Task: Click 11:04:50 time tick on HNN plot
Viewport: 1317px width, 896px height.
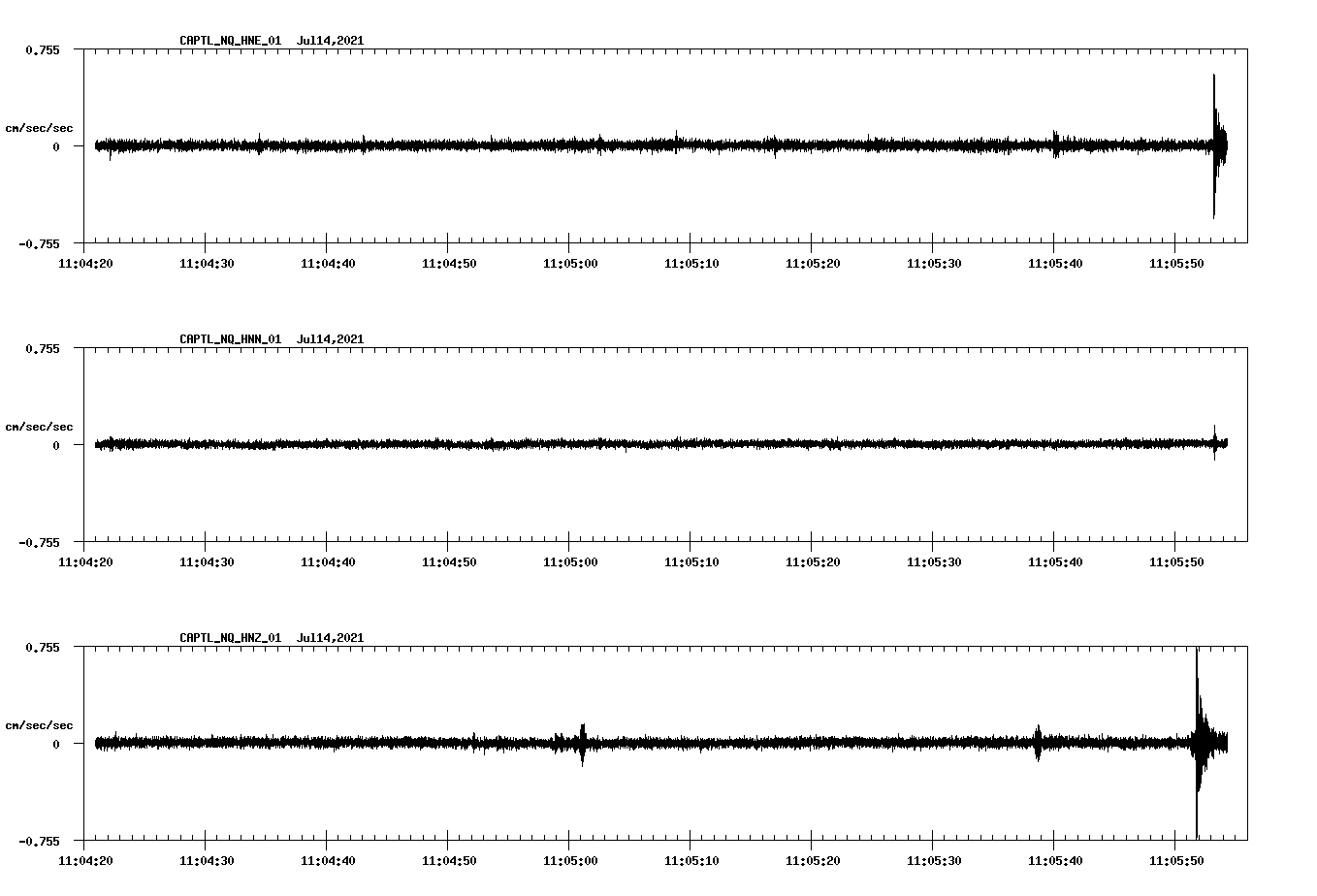Action: pos(448,561)
